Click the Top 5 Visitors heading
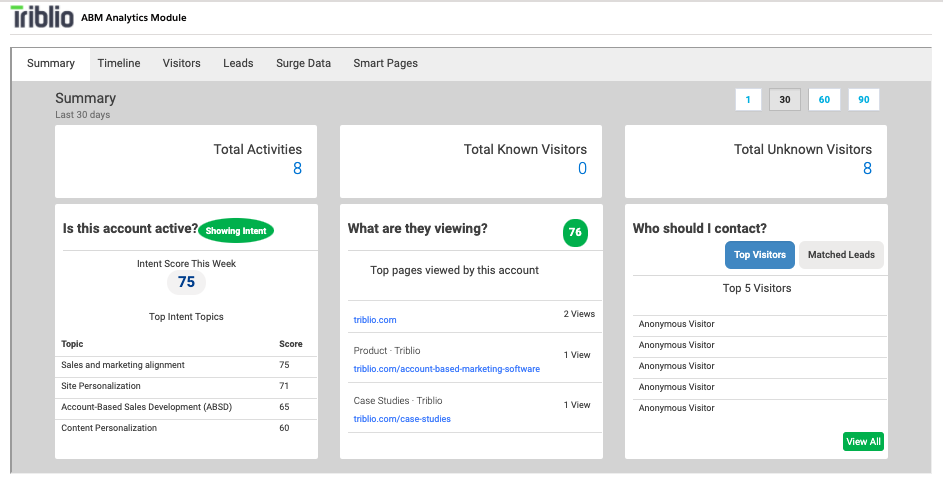943x492 pixels. (x=757, y=288)
